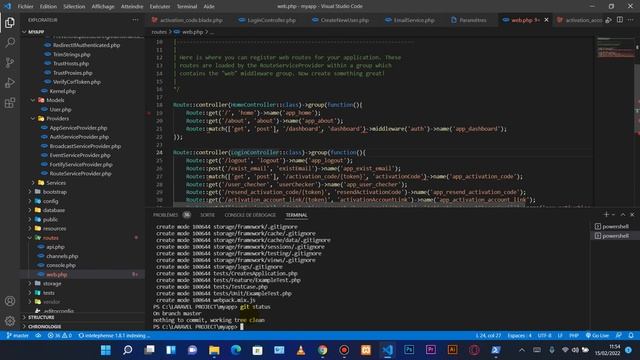Viewport: 640px width, 360px height.
Task: Click the master branch status bar item
Action: [18, 336]
